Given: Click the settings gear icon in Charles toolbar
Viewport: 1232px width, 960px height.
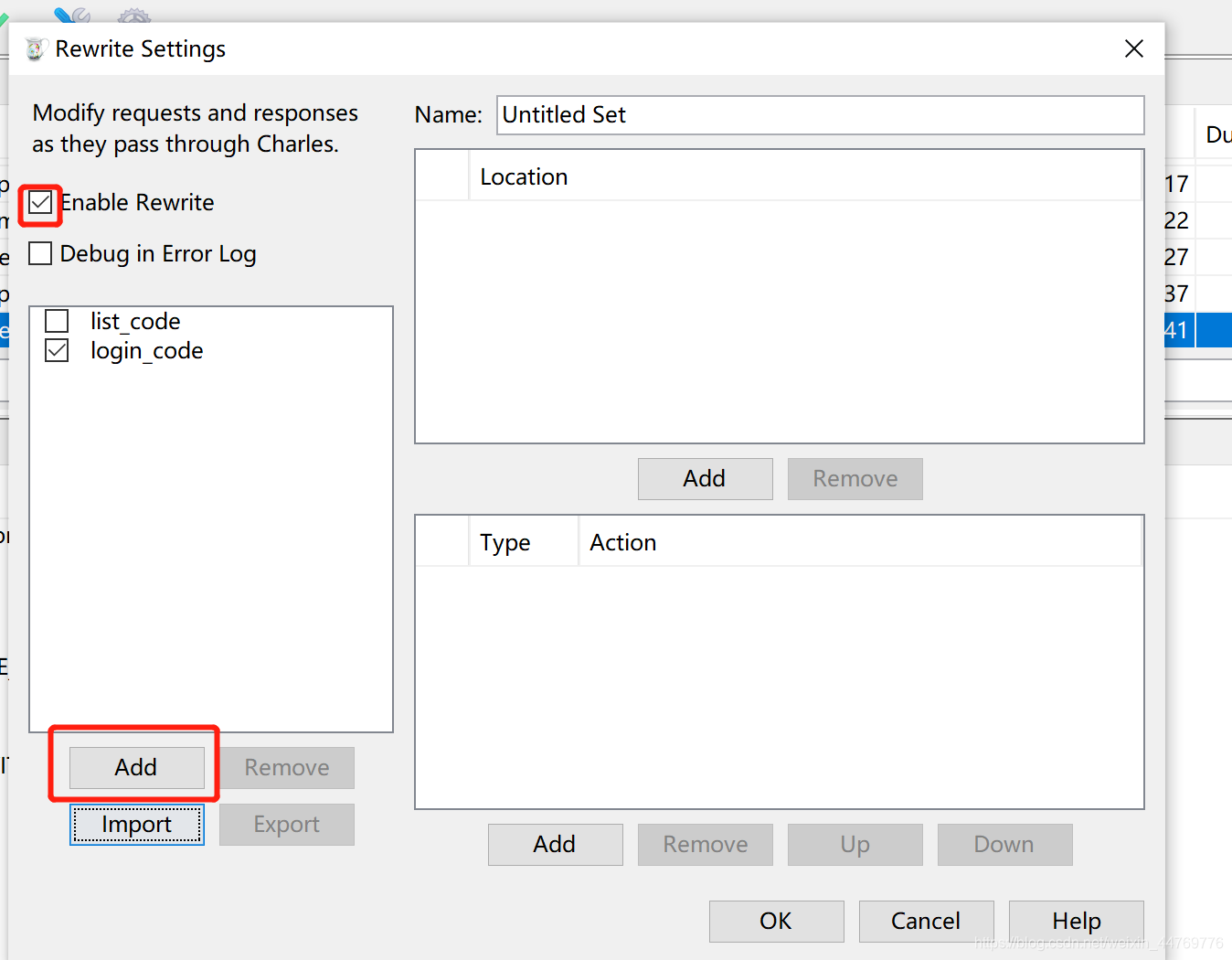Looking at the screenshot, I should pyautogui.click(x=134, y=16).
